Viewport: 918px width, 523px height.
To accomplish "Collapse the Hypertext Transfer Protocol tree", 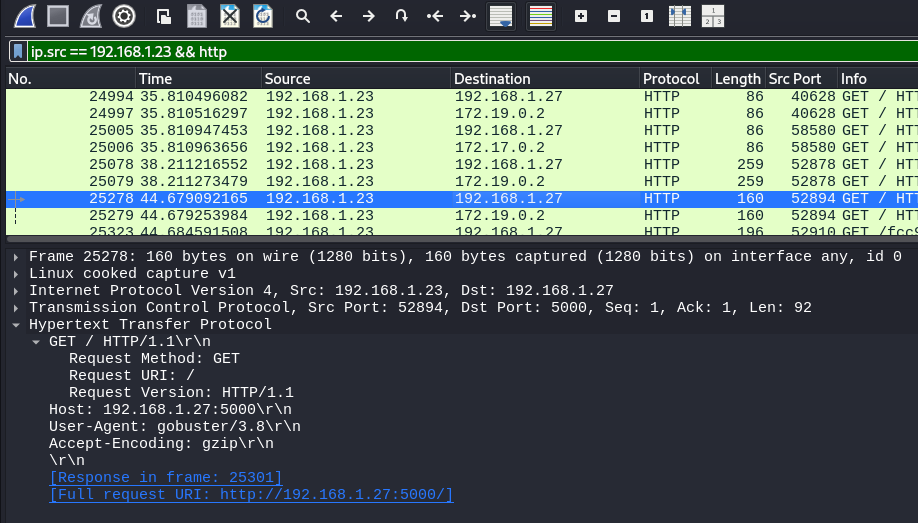I will click(15, 325).
